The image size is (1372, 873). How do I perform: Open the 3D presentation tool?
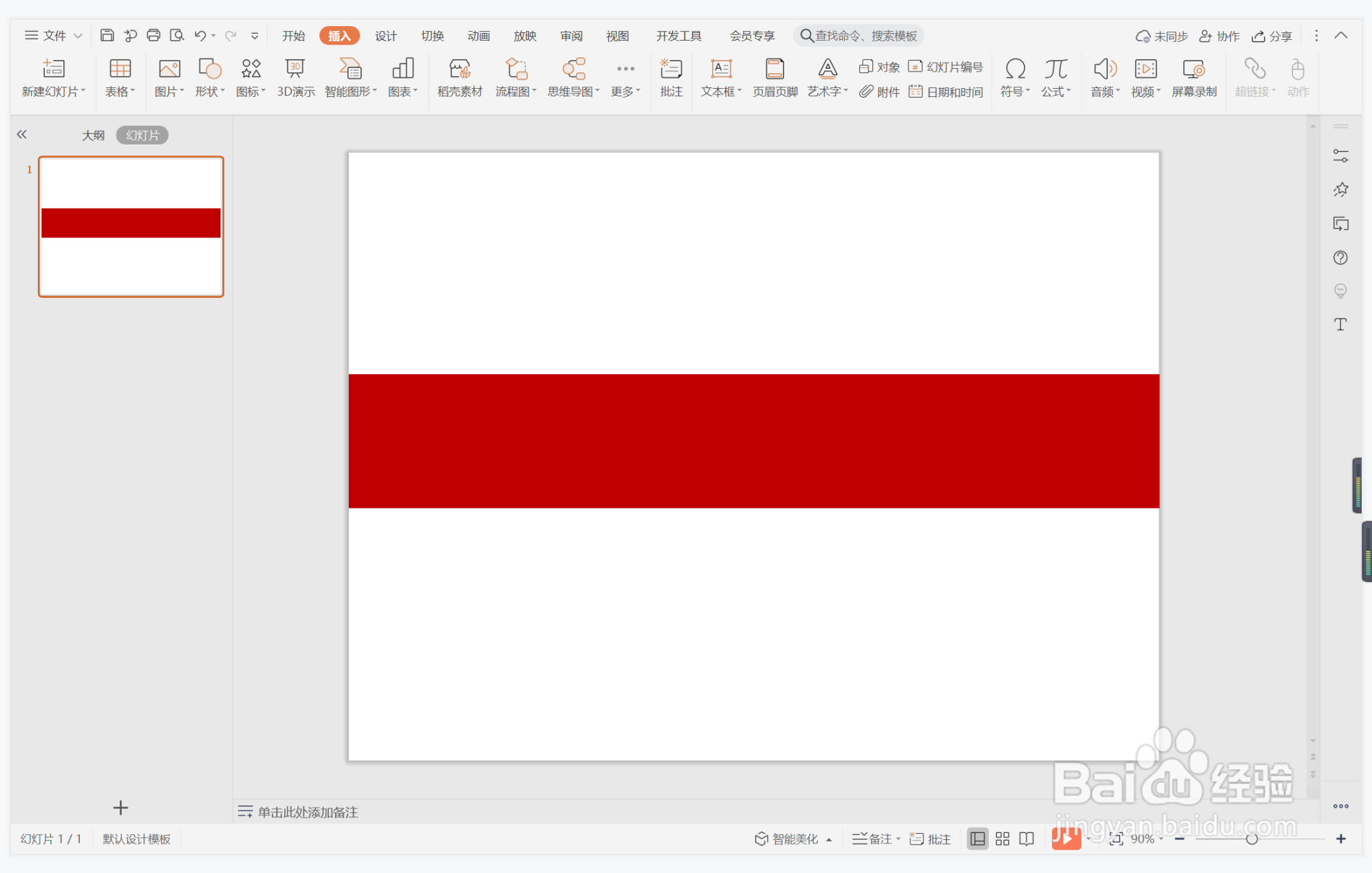(295, 76)
